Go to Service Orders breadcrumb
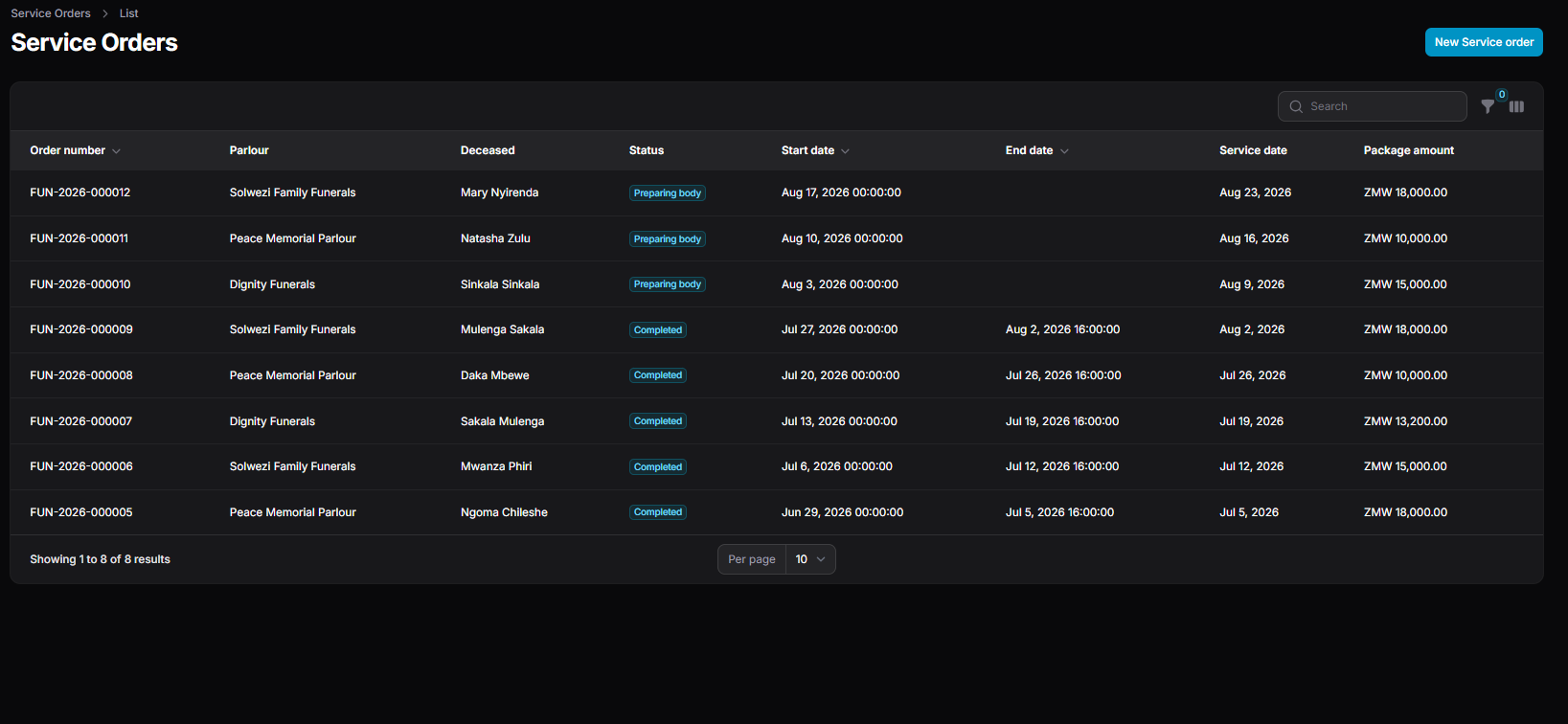 click(51, 13)
